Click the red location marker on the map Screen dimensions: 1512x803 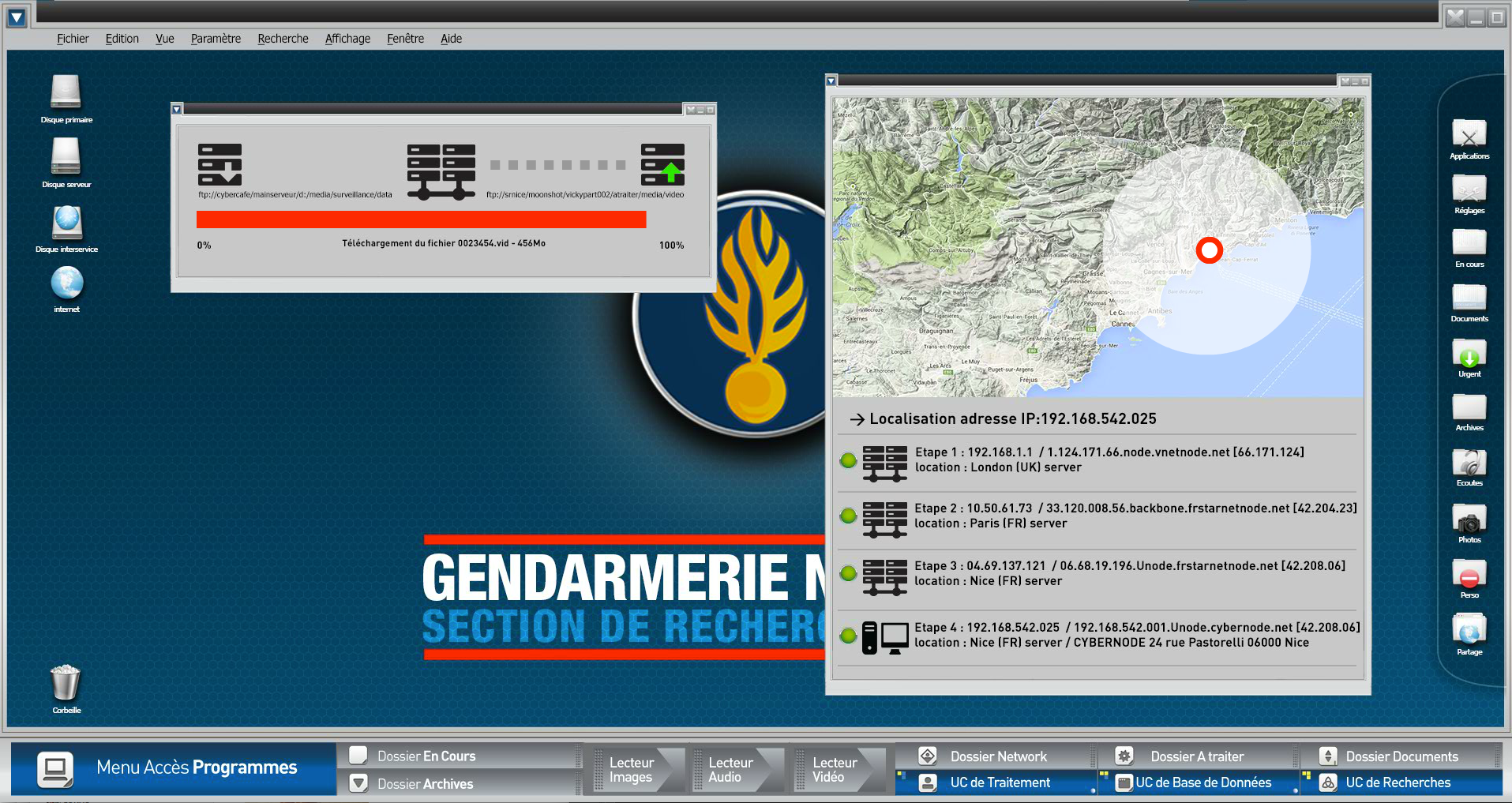point(1209,250)
